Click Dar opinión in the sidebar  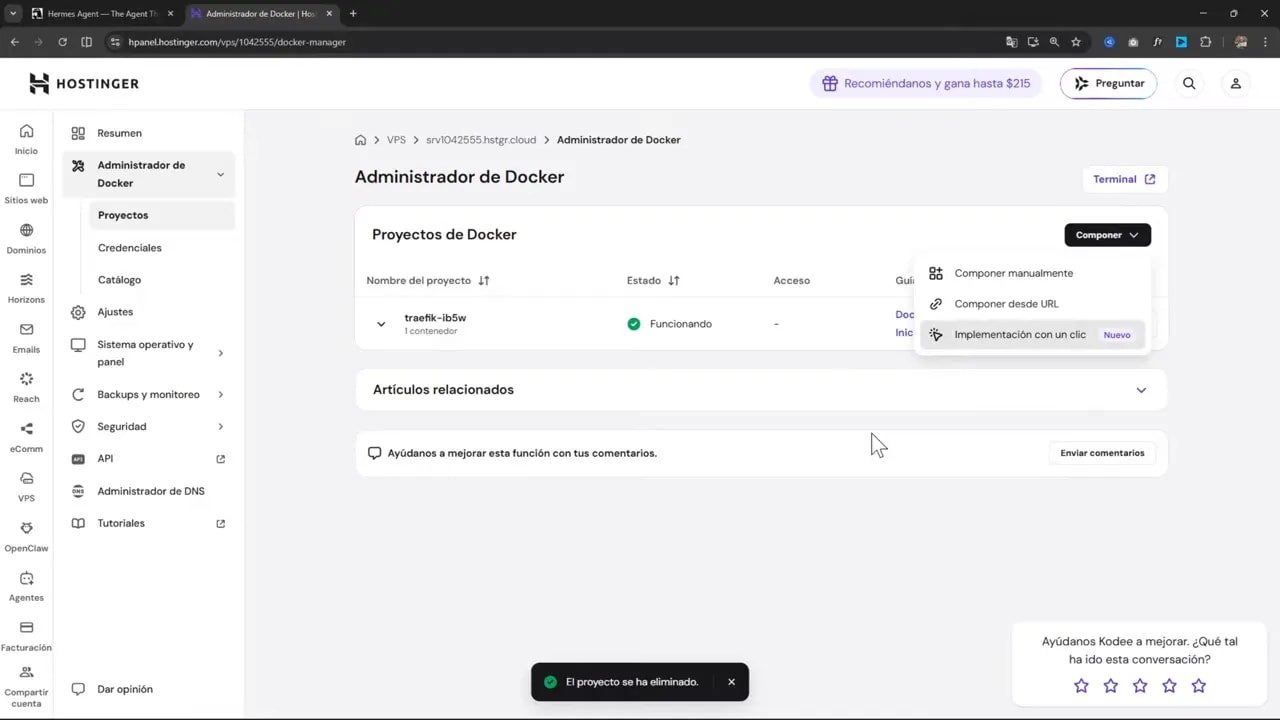coord(112,689)
